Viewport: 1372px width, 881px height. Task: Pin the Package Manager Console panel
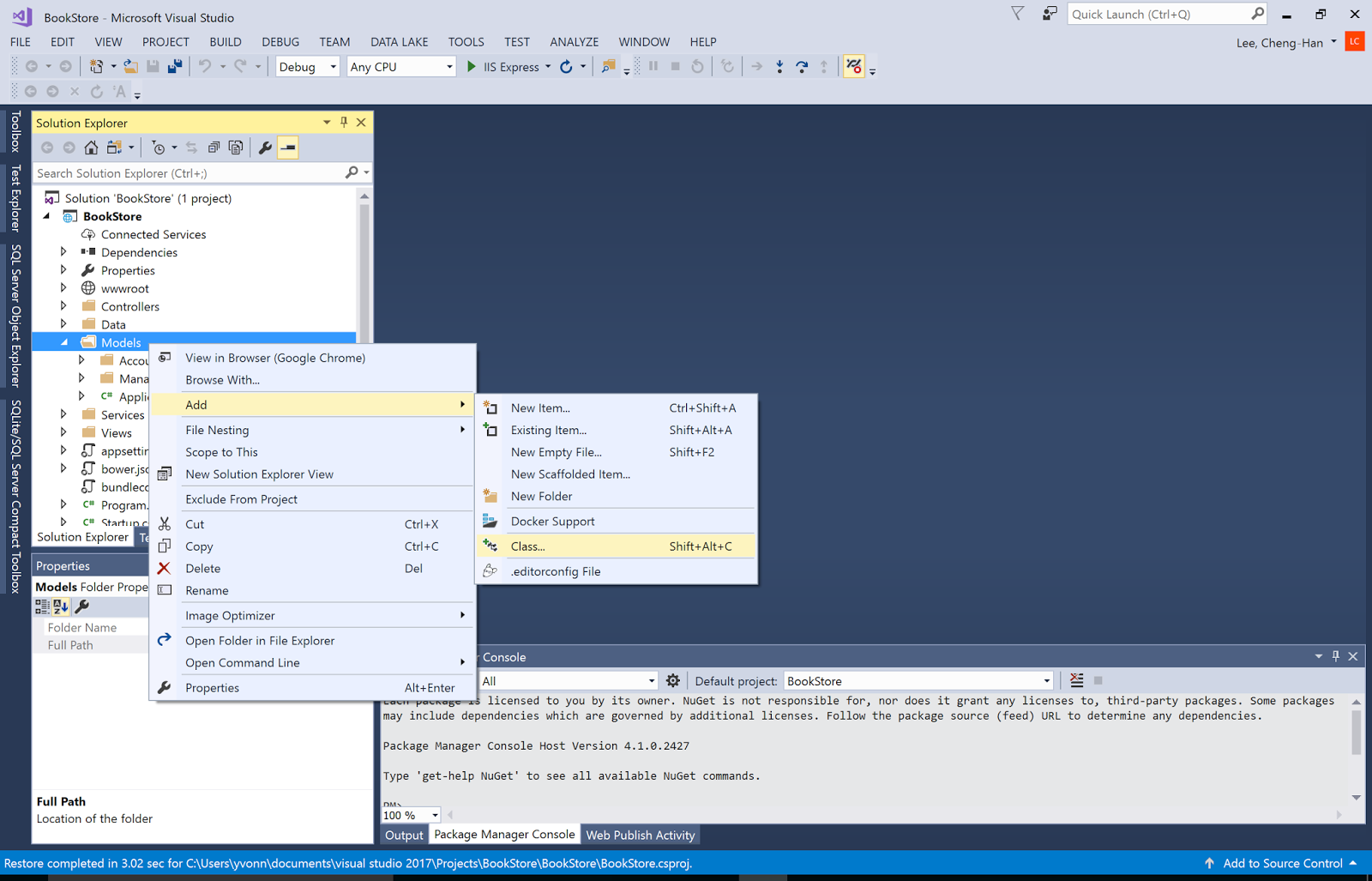(x=1335, y=656)
